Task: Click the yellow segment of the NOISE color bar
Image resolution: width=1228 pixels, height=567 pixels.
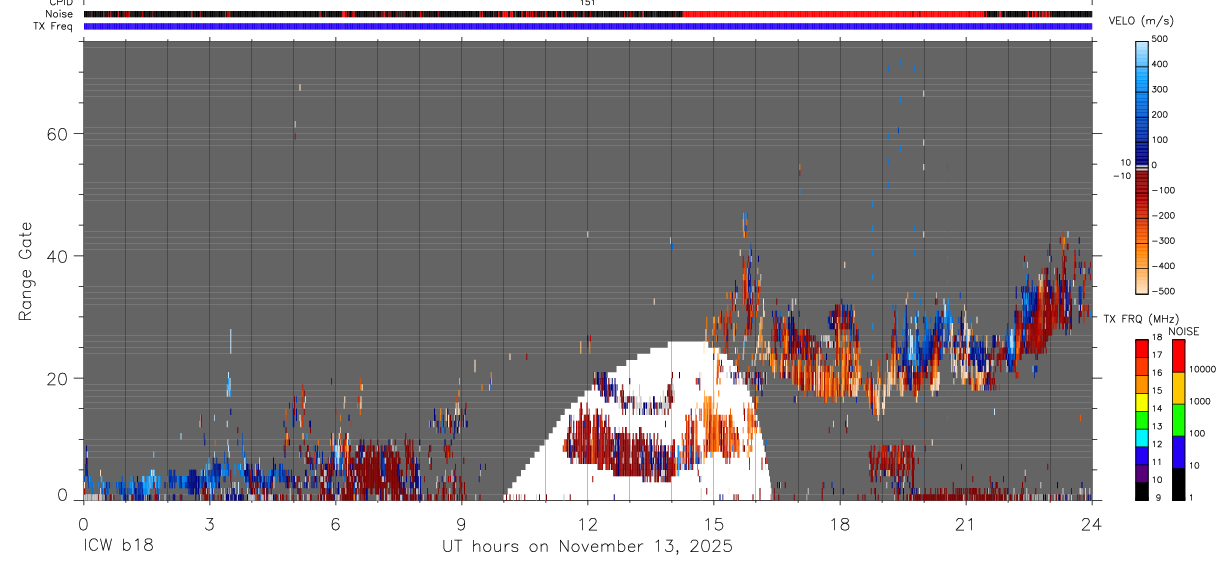Action: (x=1177, y=387)
